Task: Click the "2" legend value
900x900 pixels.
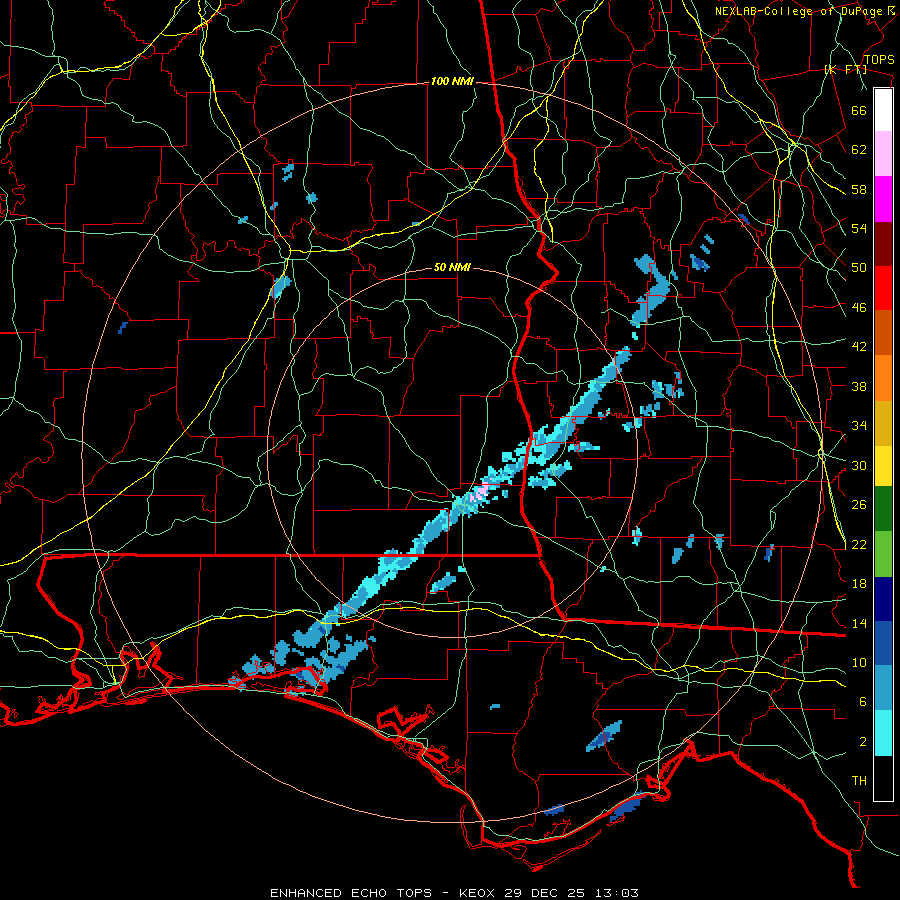Action: 862,742
